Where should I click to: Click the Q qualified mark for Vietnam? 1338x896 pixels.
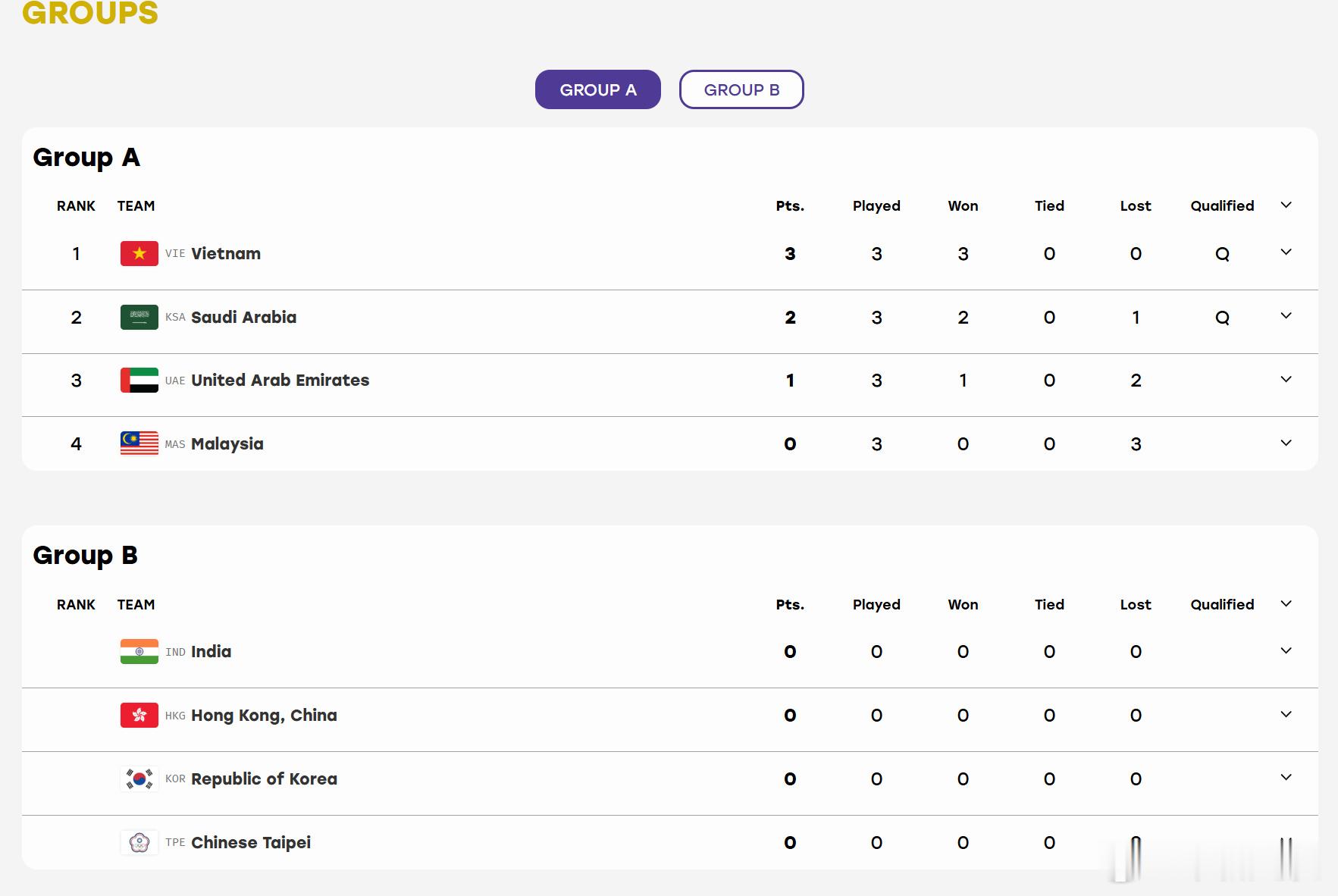point(1222,254)
